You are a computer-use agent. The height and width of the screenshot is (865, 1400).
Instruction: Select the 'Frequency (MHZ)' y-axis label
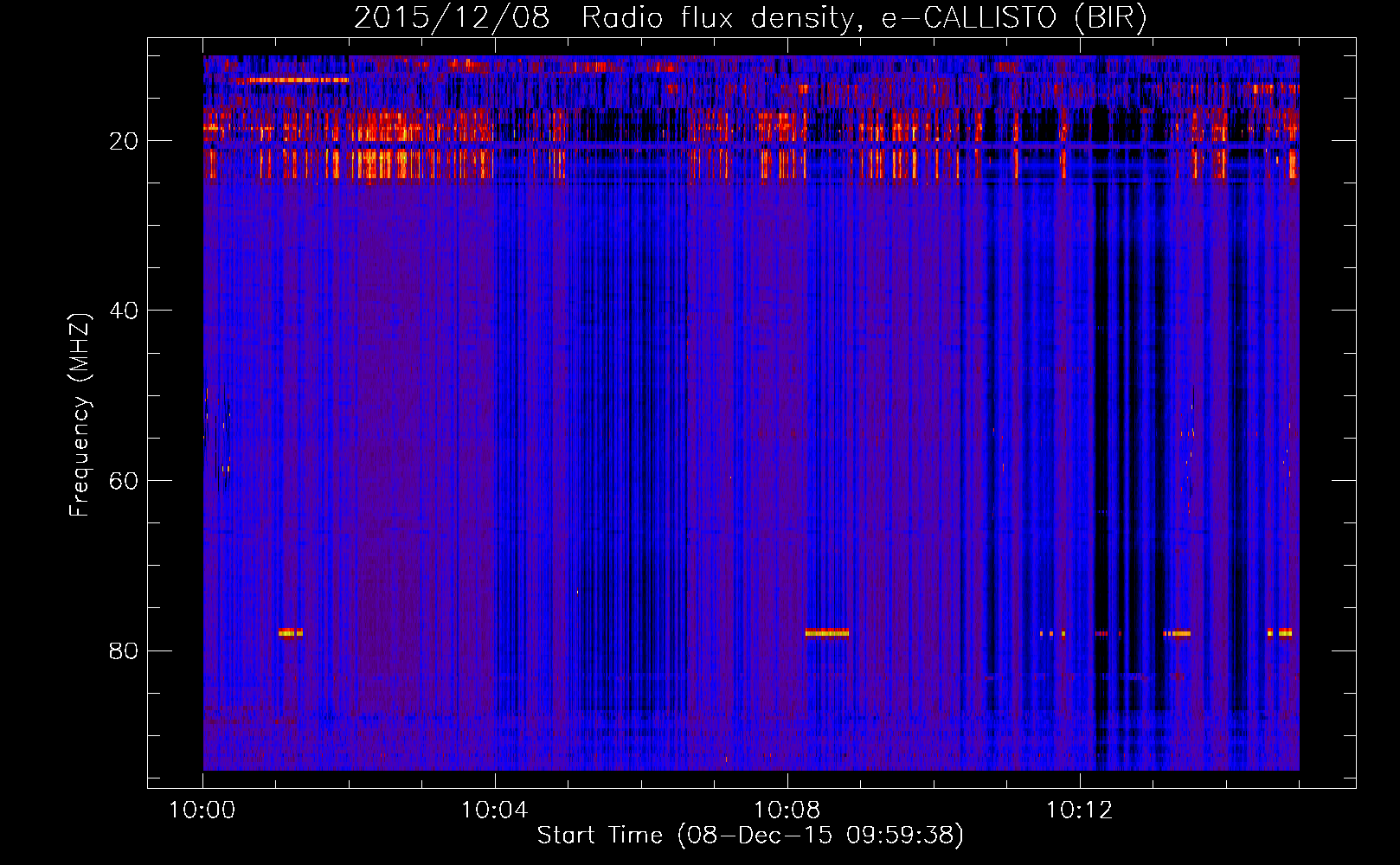point(79,415)
